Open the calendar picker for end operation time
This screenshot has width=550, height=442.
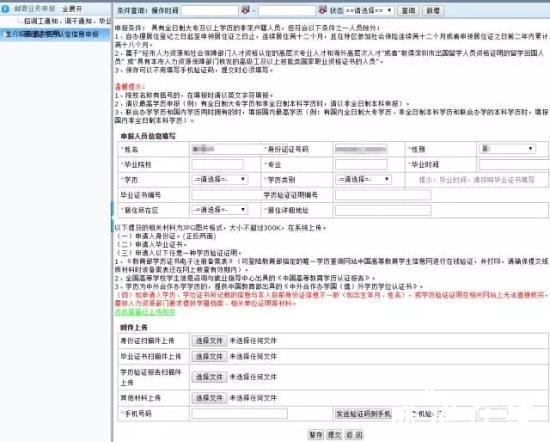pos(322,11)
